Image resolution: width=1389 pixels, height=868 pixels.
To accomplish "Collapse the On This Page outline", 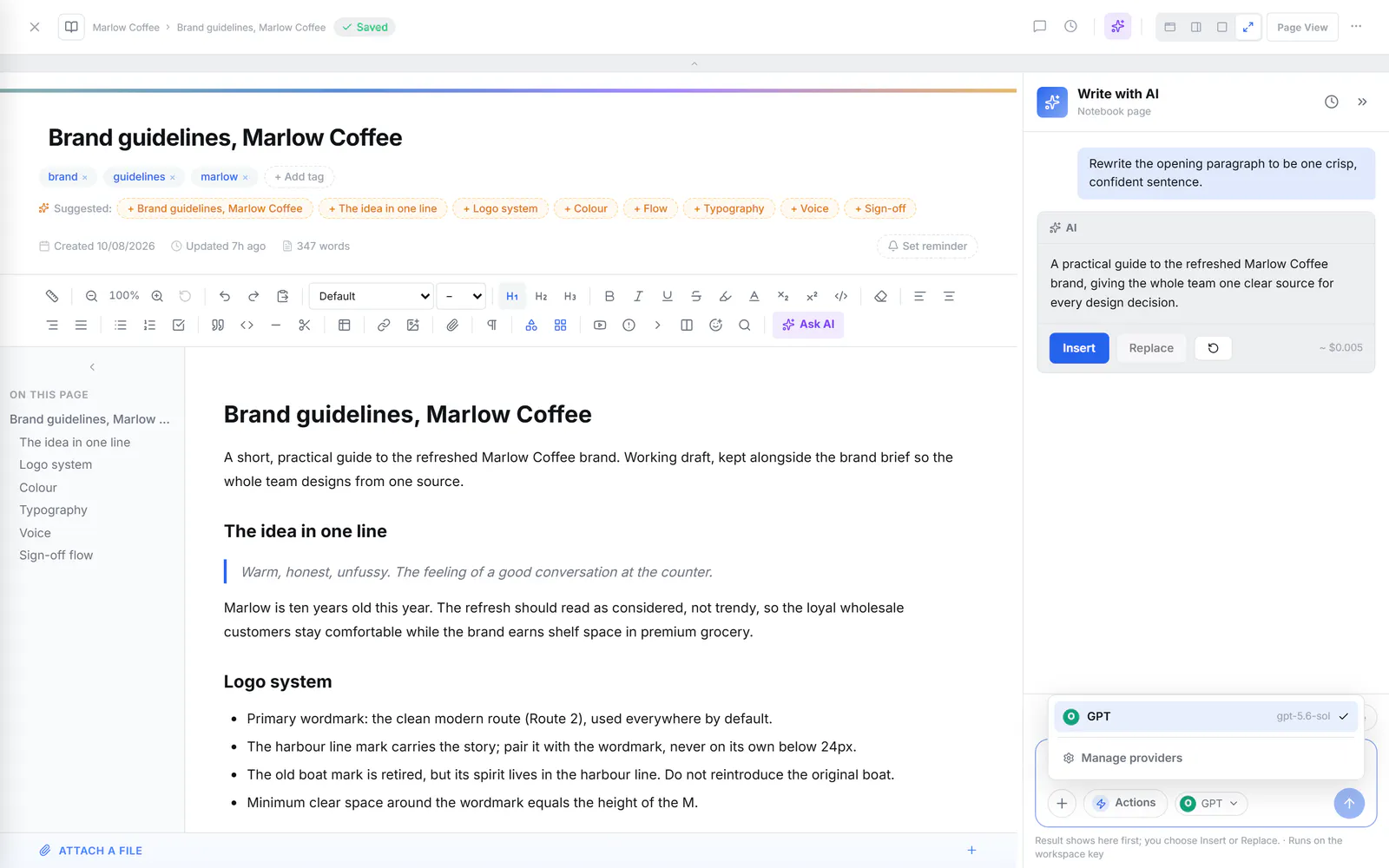I will [92, 367].
